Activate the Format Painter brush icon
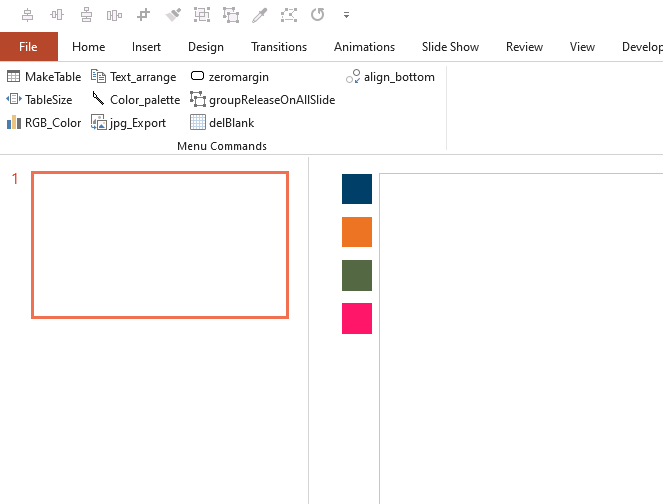Viewport: 663px width, 504px height. [x=173, y=15]
